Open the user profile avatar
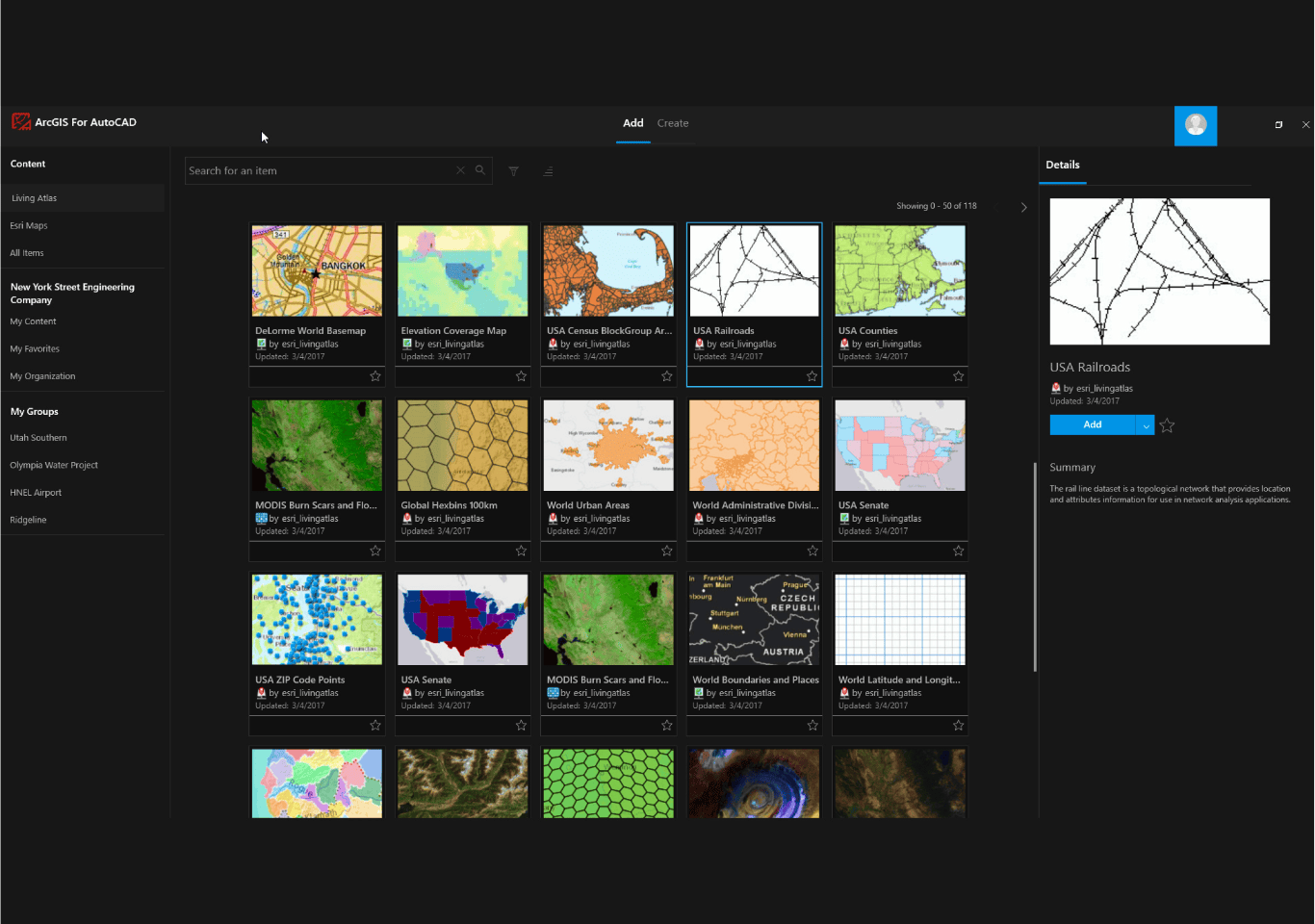 (1196, 125)
